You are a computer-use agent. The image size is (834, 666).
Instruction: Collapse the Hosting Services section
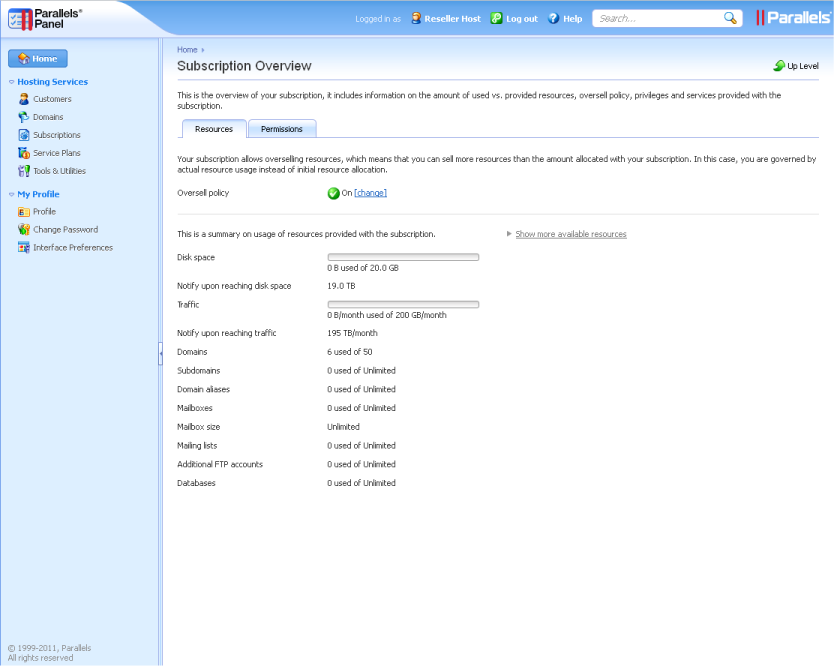tap(12, 82)
